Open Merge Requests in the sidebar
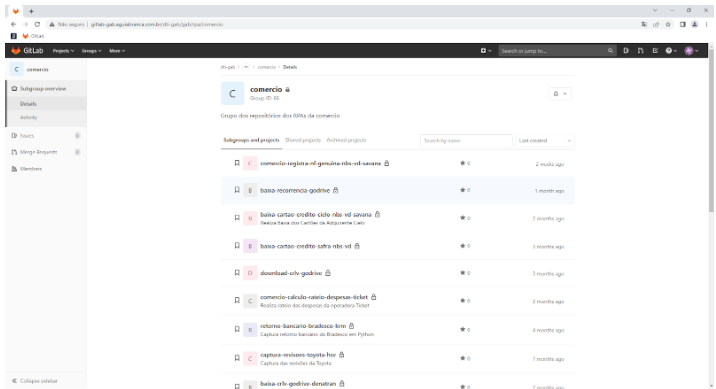716x389 pixels. [x=38, y=152]
